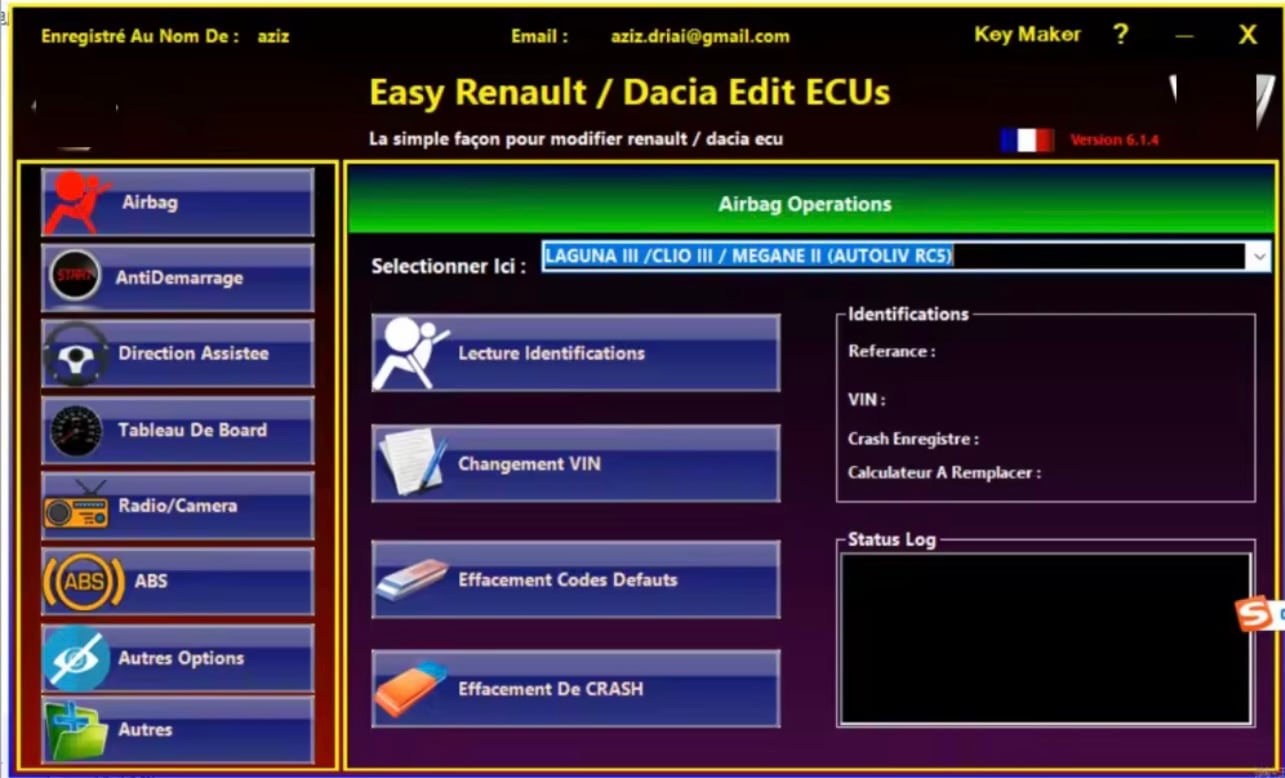
Task: Click the ABS warning light icon
Action: tap(84, 582)
